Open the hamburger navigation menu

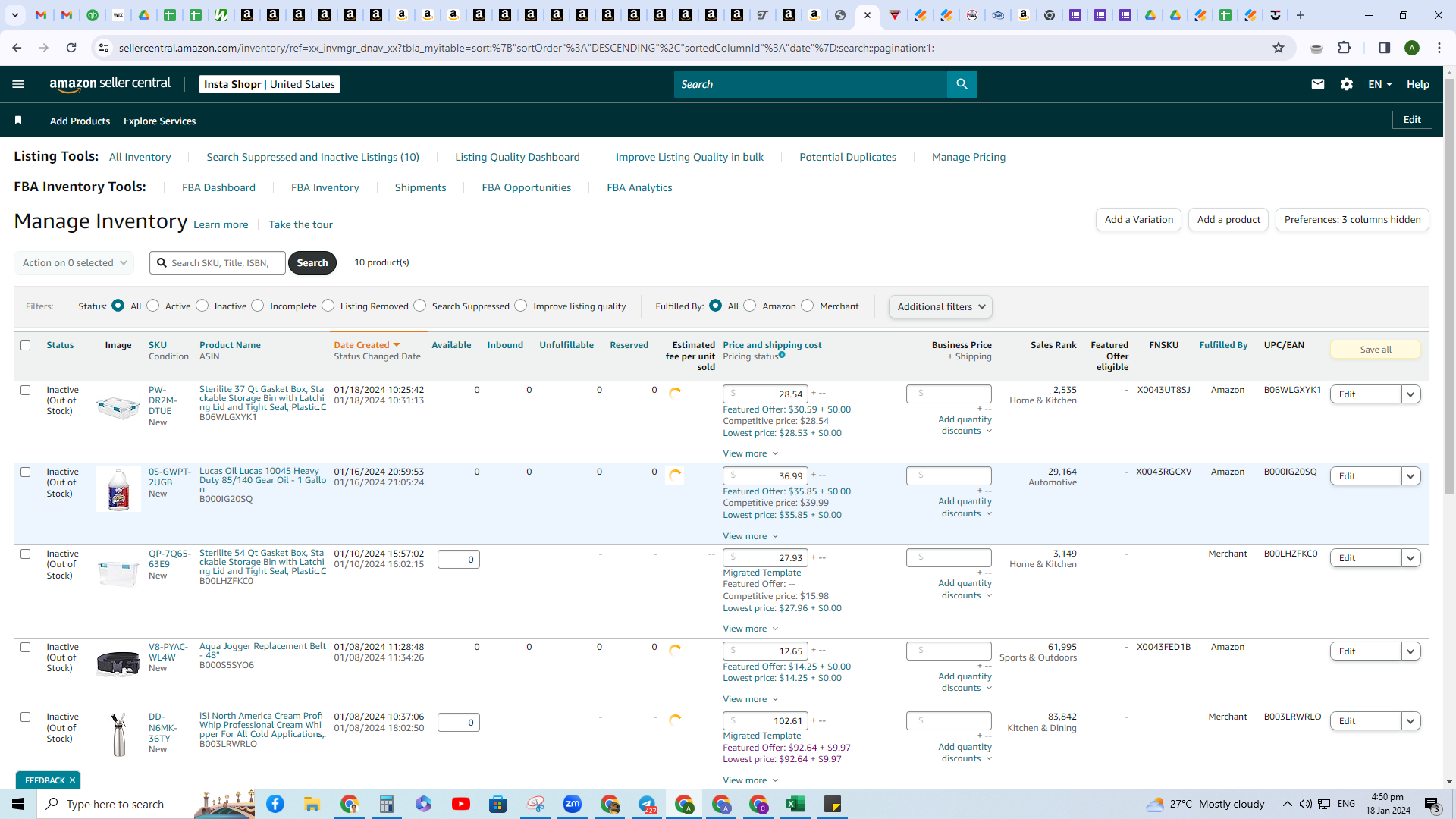pos(18,84)
